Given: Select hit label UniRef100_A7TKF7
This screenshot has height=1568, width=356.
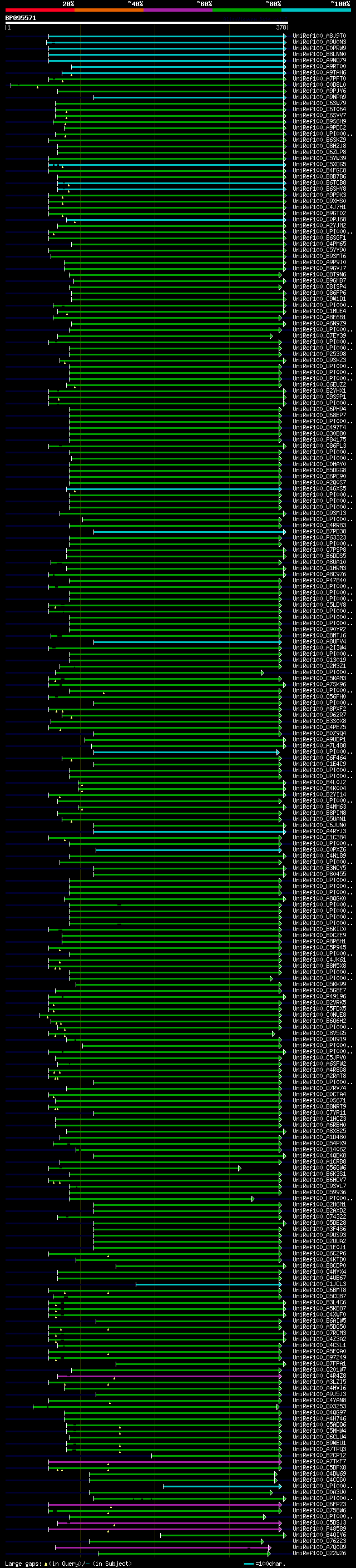Looking at the screenshot, I should (319, 1461).
